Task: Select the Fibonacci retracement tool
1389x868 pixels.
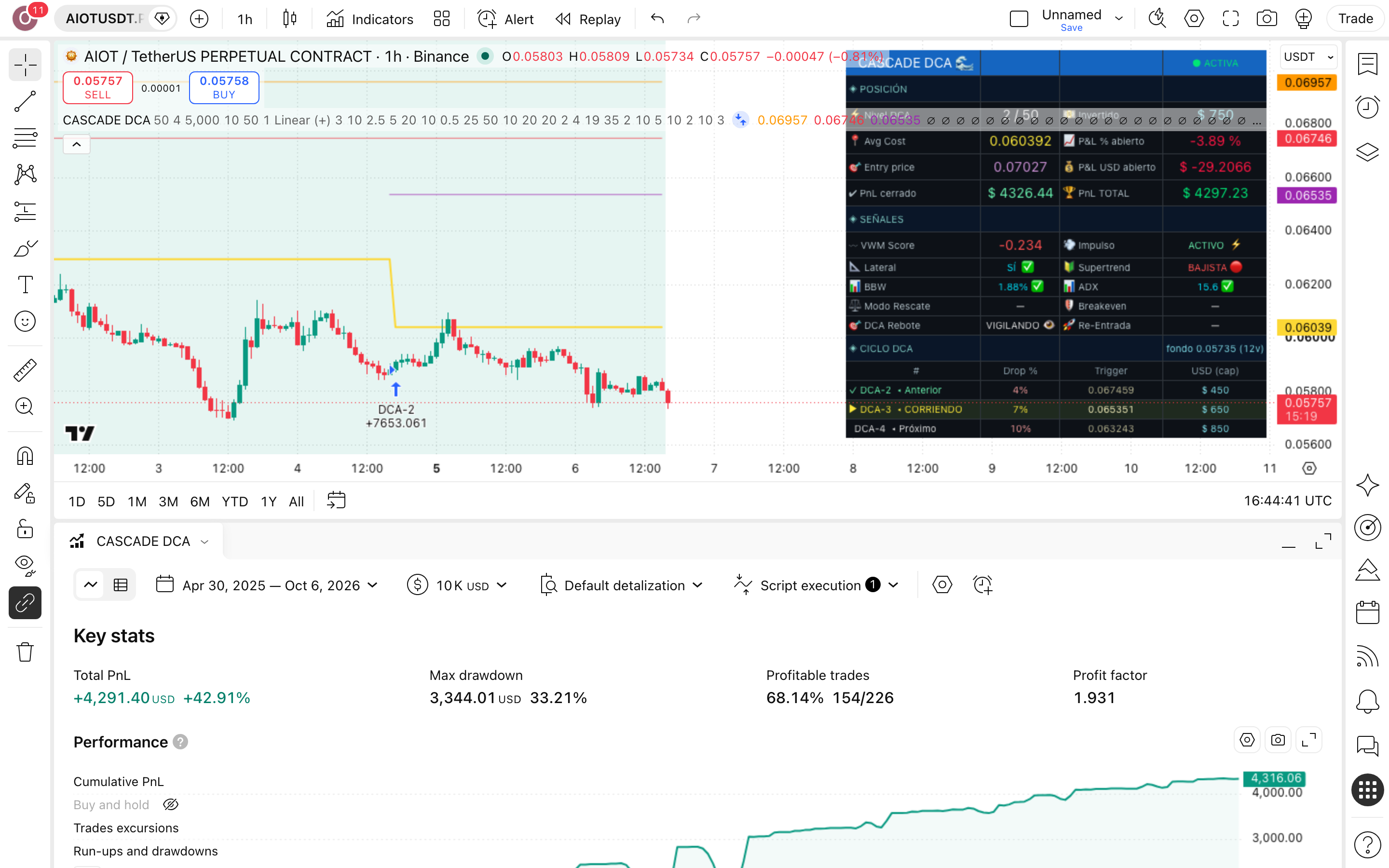Action: point(25,138)
